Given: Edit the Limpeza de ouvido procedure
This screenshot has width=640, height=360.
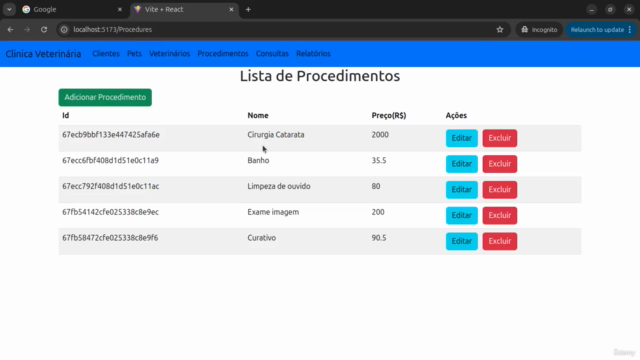Looking at the screenshot, I should click(x=462, y=189).
